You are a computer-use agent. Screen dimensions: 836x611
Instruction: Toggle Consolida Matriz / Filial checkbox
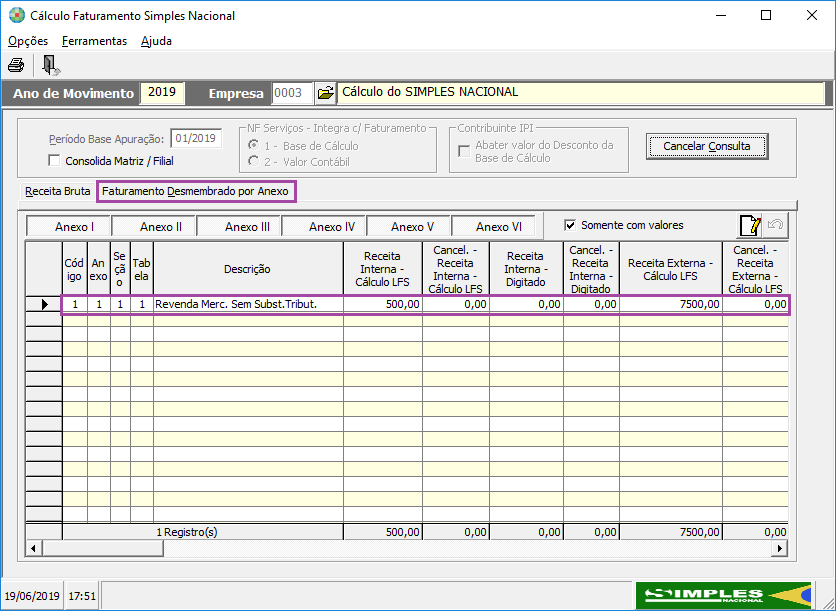coord(54,160)
